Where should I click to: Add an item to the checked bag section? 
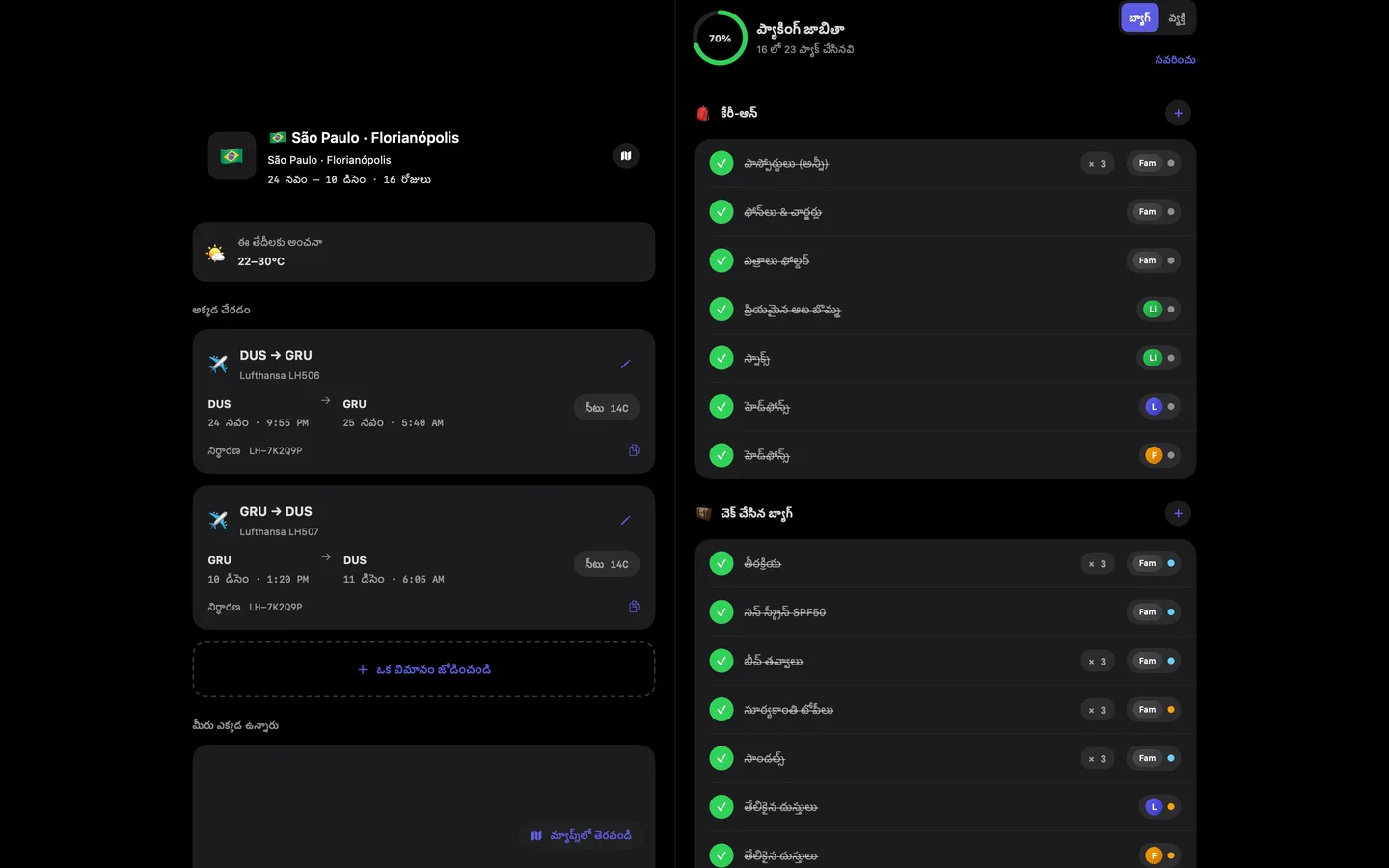pos(1178,513)
